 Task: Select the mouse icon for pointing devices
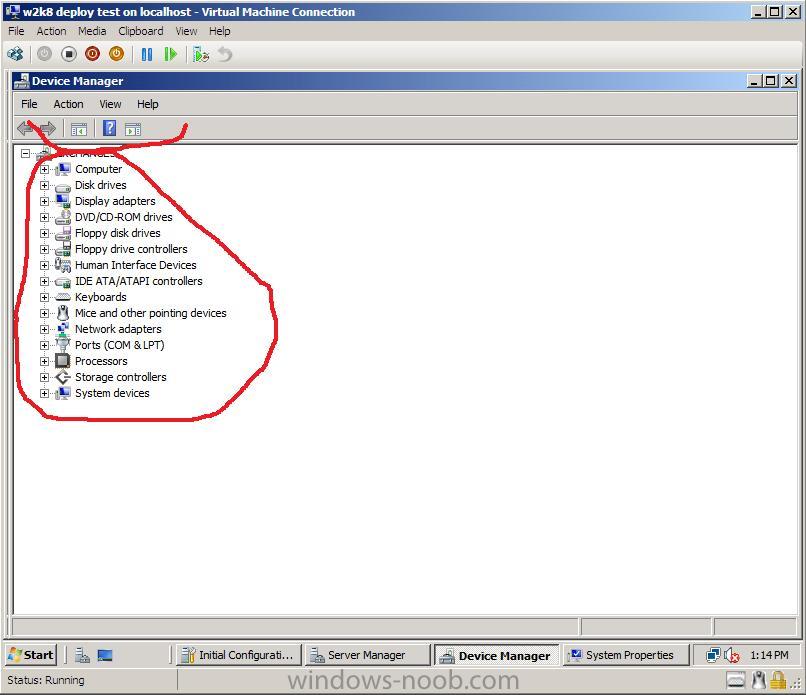pyautogui.click(x=63, y=313)
